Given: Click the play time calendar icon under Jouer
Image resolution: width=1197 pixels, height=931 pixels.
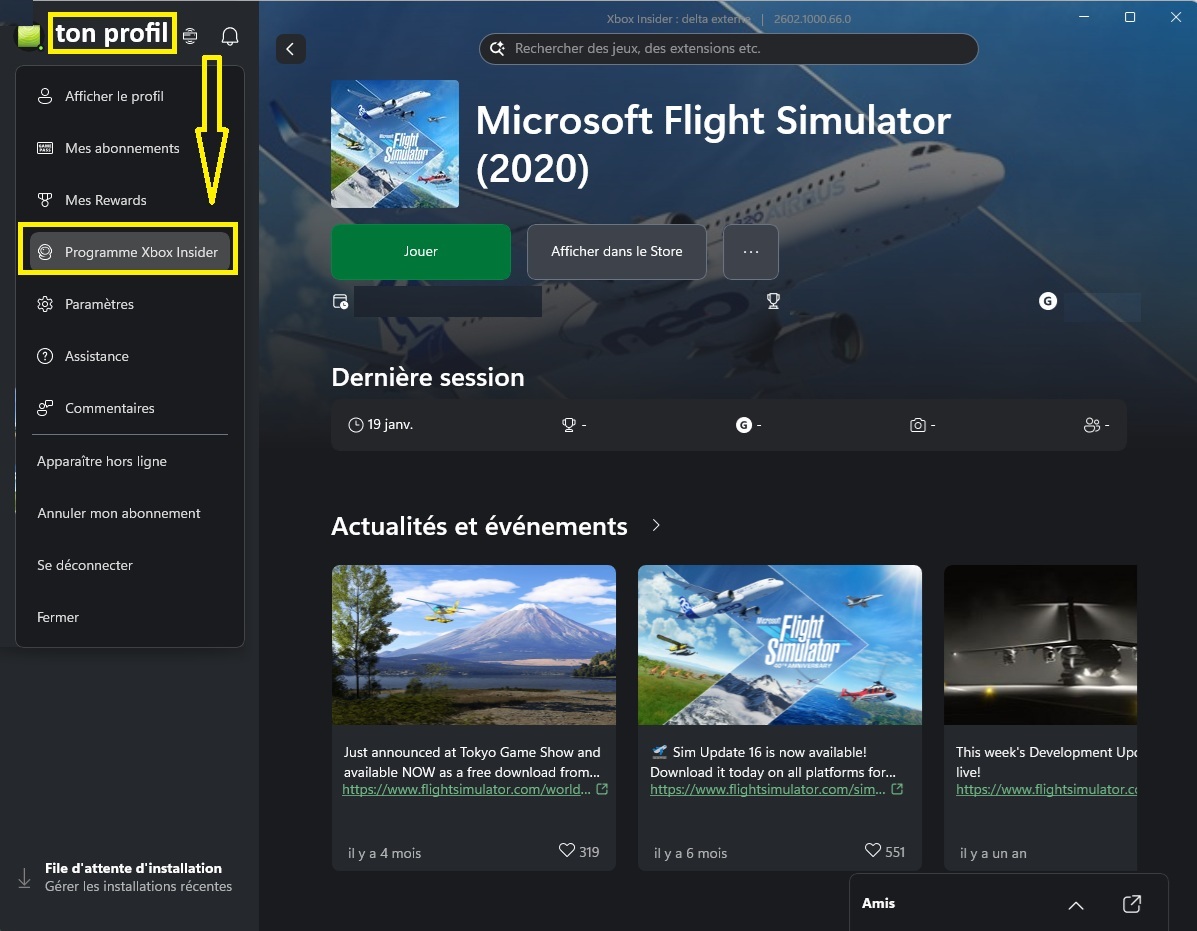Looking at the screenshot, I should tap(340, 301).
